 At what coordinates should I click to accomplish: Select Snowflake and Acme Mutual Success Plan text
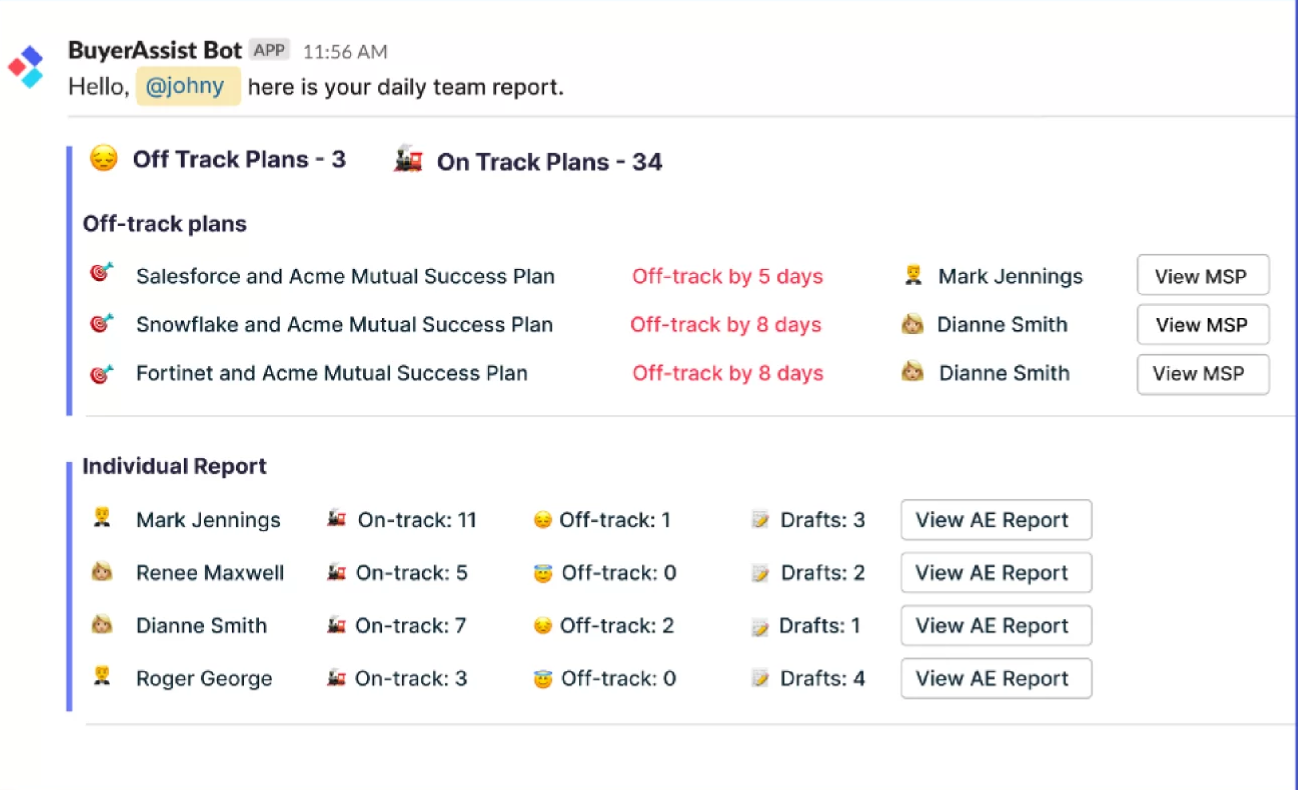pos(344,324)
